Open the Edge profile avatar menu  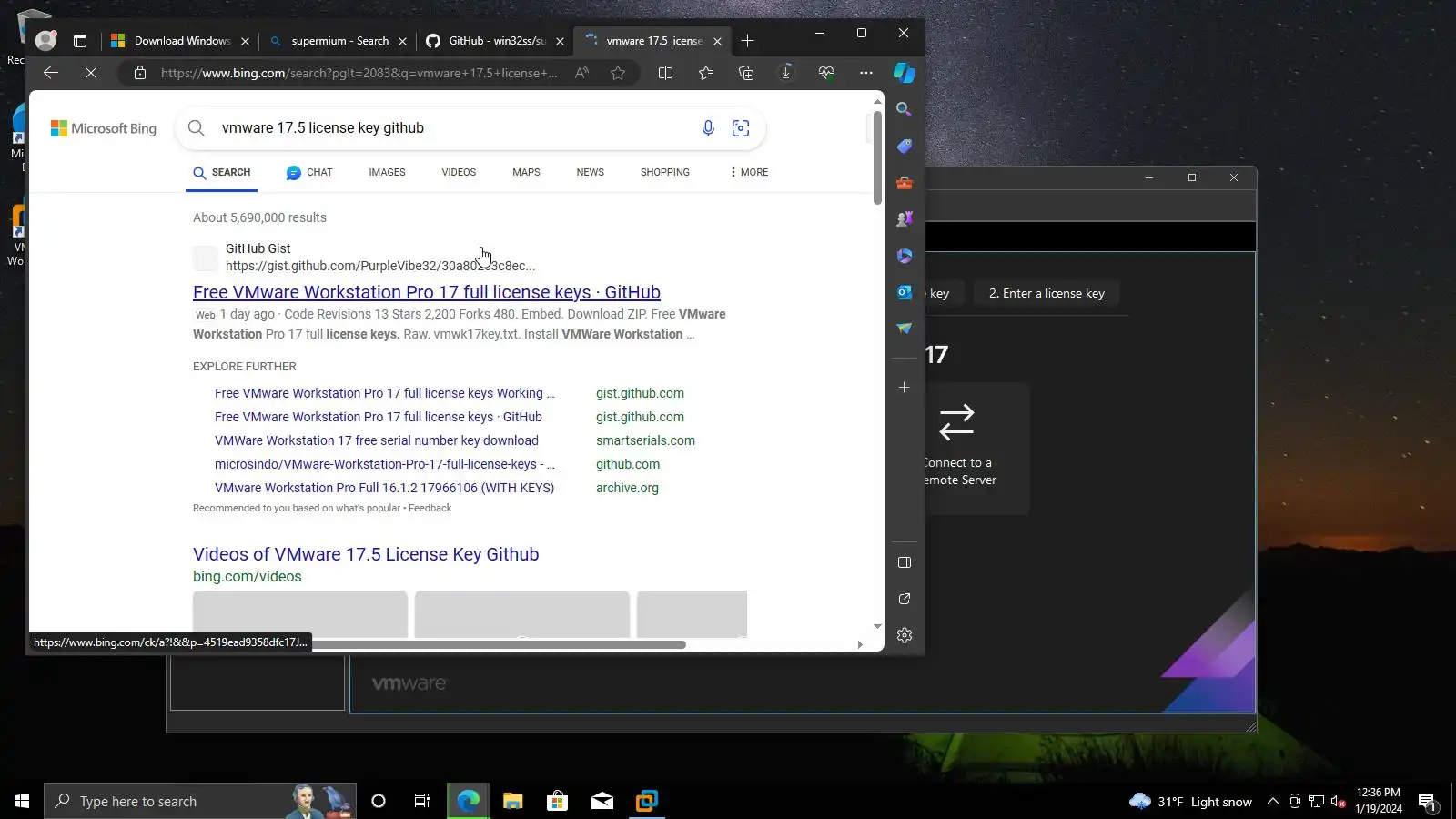coord(45,41)
